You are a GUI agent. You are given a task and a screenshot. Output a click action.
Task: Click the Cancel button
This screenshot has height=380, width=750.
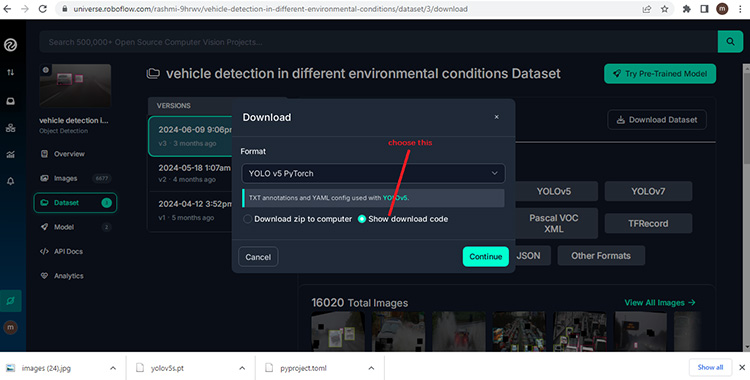[258, 257]
